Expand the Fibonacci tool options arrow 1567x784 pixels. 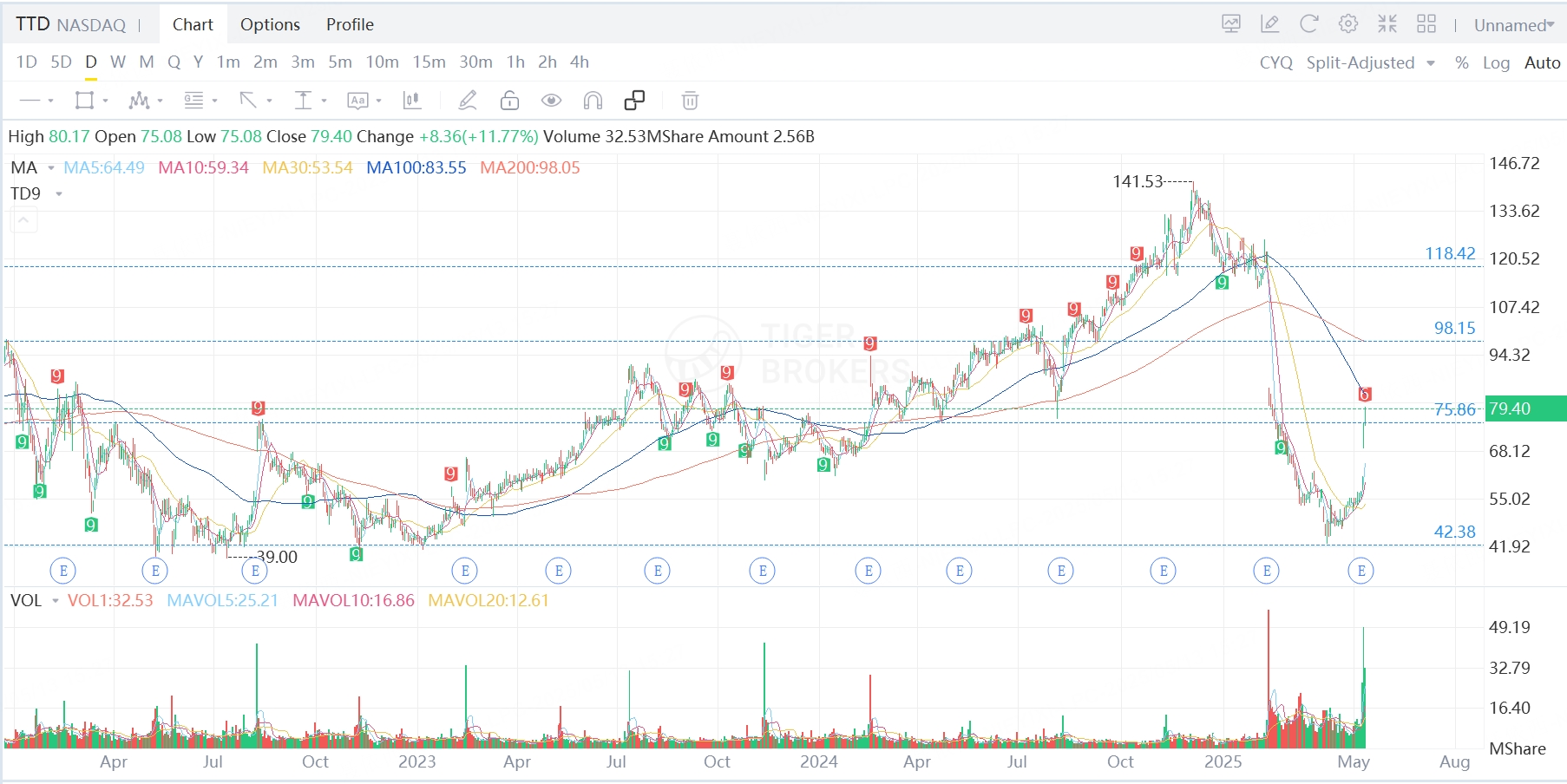(214, 101)
